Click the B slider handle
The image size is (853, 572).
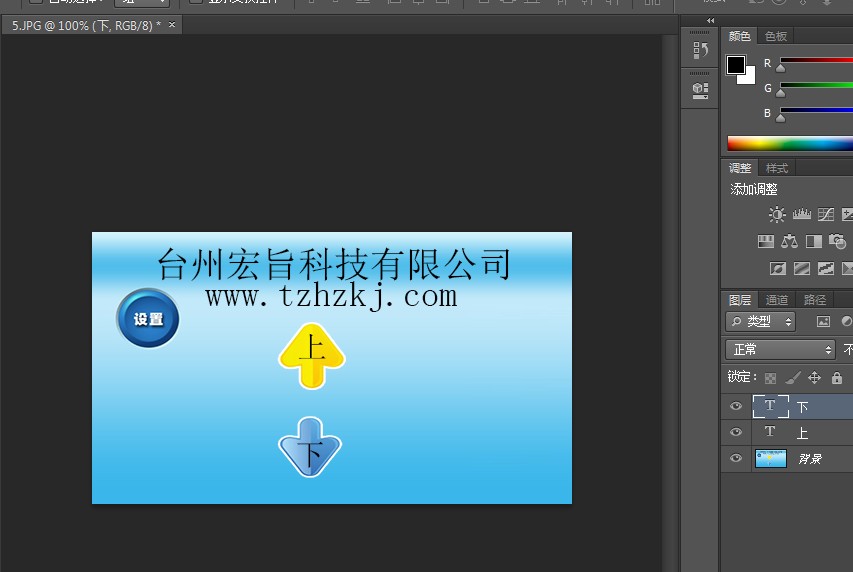(x=781, y=118)
